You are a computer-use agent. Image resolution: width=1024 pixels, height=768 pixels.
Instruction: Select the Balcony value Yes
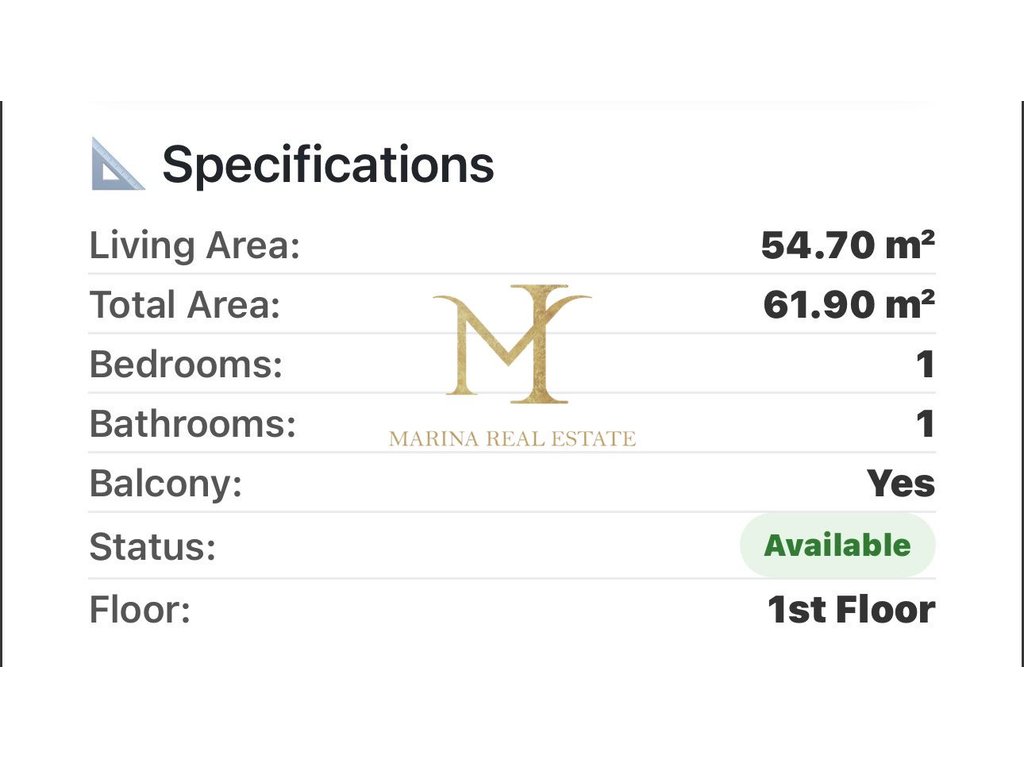click(x=901, y=484)
